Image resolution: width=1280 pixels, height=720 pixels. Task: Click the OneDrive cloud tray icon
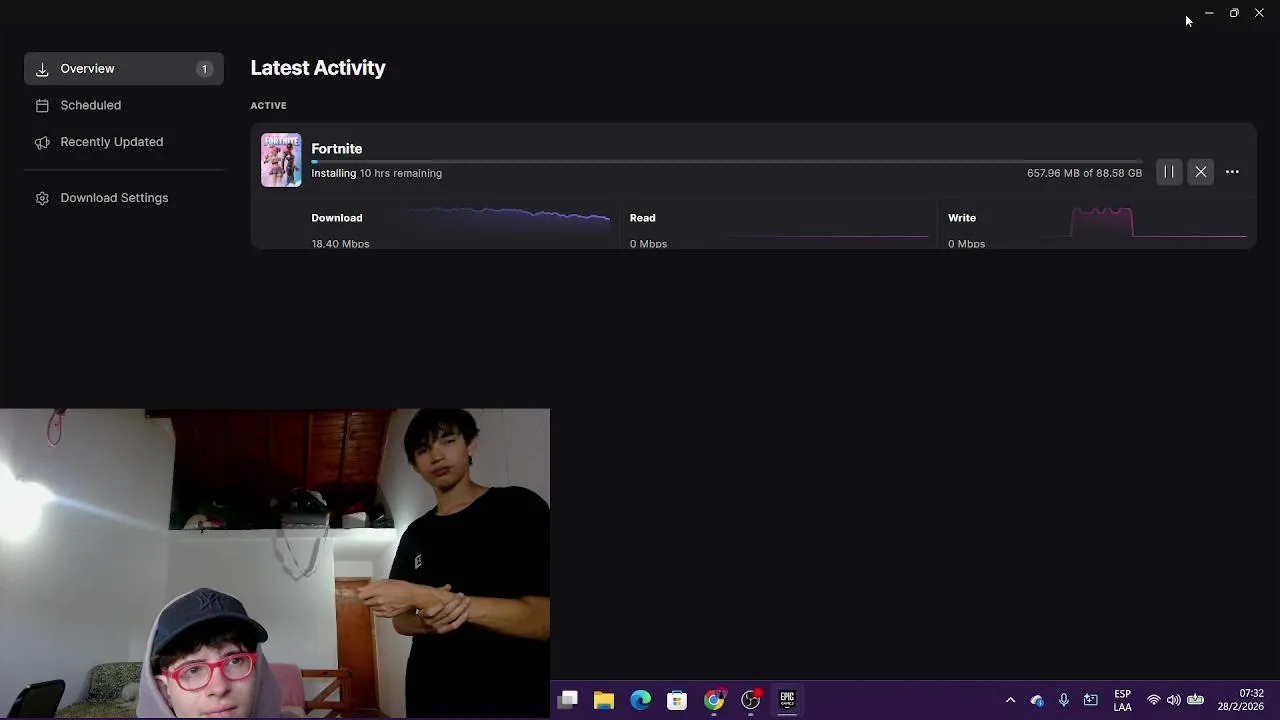(1037, 700)
